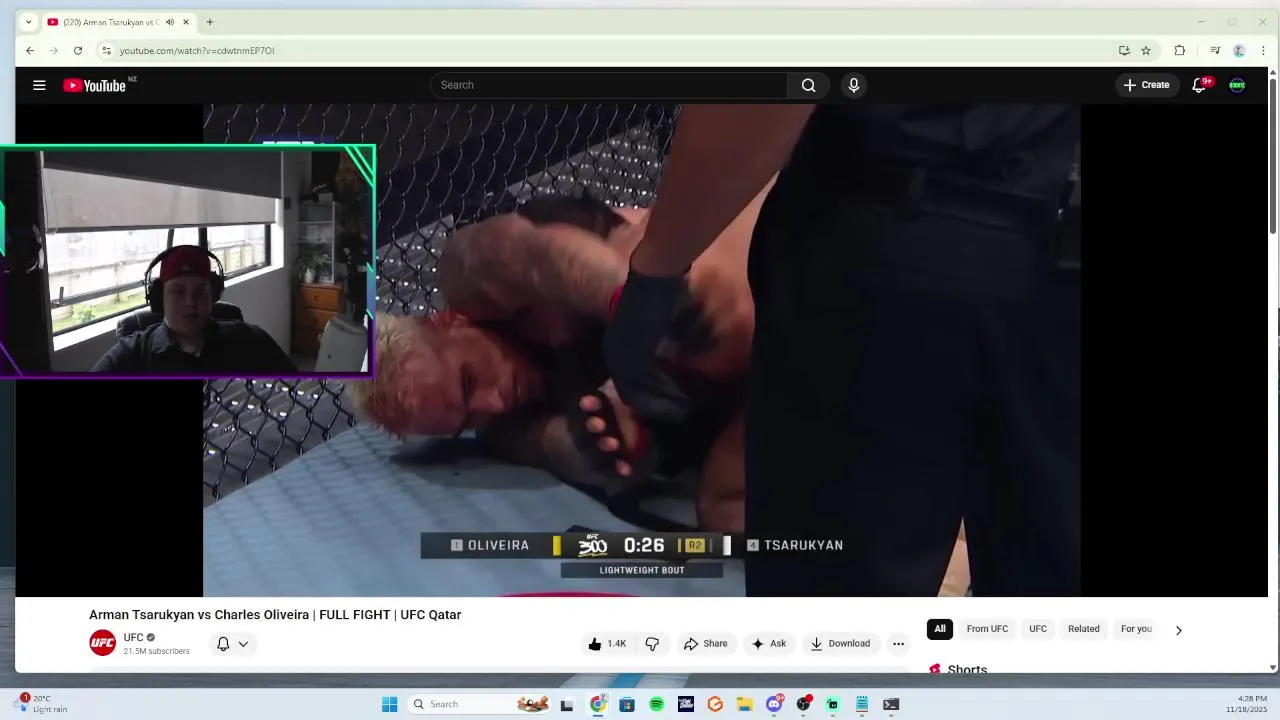Click the Windows taskbar search box
The image size is (1280, 720).
[x=481, y=704]
